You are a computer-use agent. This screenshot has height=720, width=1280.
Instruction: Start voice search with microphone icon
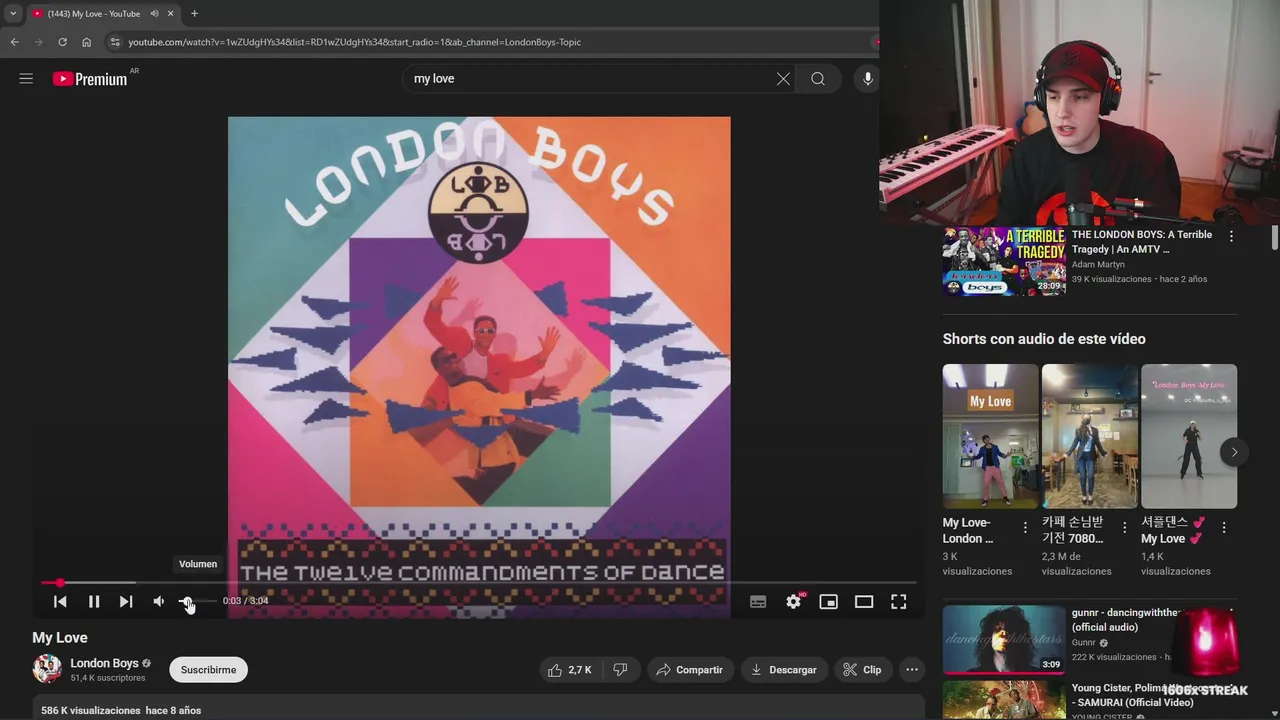click(x=867, y=79)
